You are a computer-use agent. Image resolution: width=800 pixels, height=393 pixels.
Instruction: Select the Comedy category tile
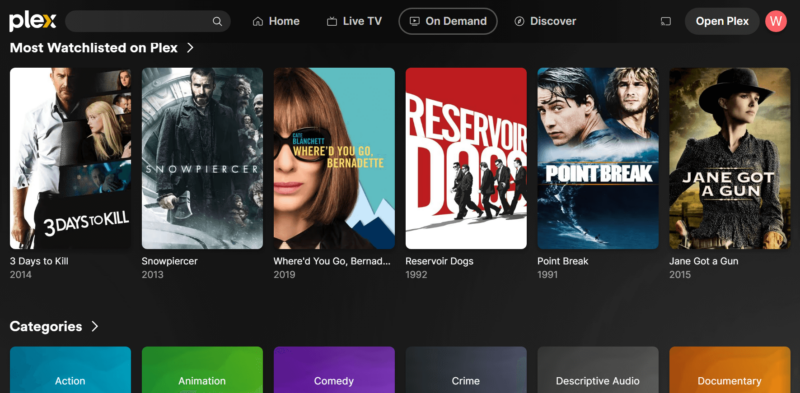coord(334,370)
